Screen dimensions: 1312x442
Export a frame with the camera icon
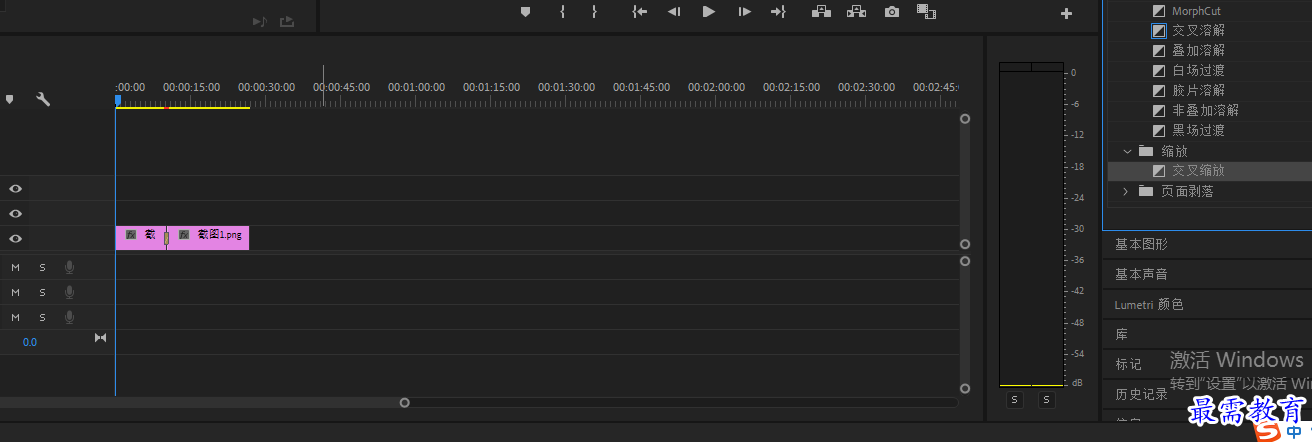(892, 12)
